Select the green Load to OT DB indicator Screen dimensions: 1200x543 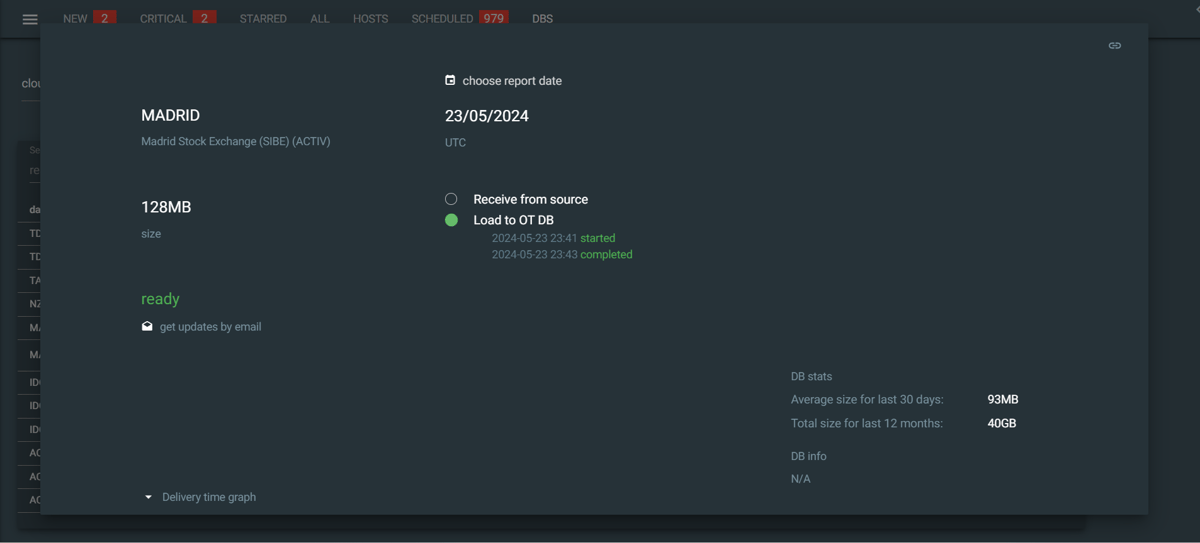(x=451, y=220)
